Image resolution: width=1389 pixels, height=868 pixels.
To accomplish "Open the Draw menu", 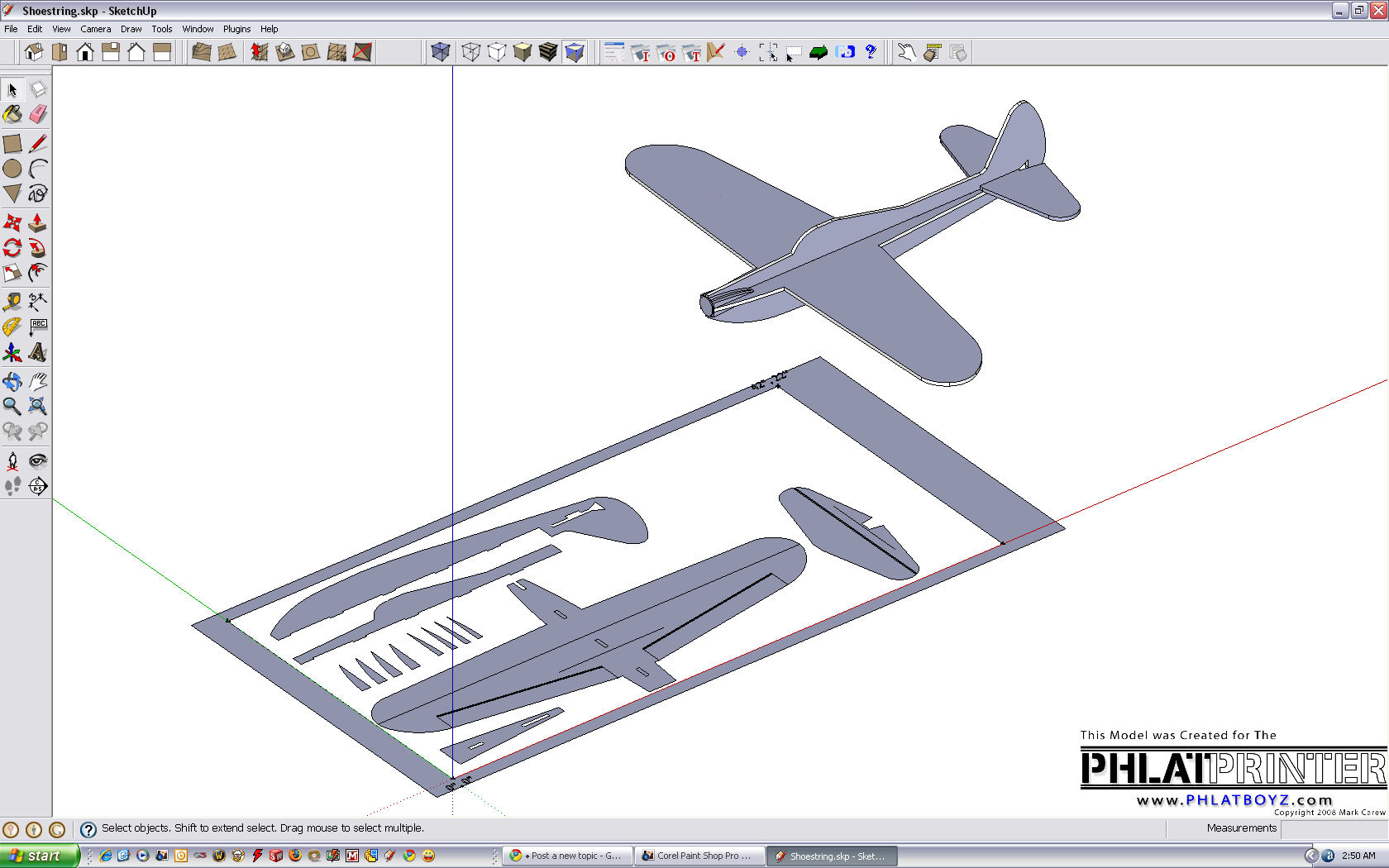I will click(131, 29).
